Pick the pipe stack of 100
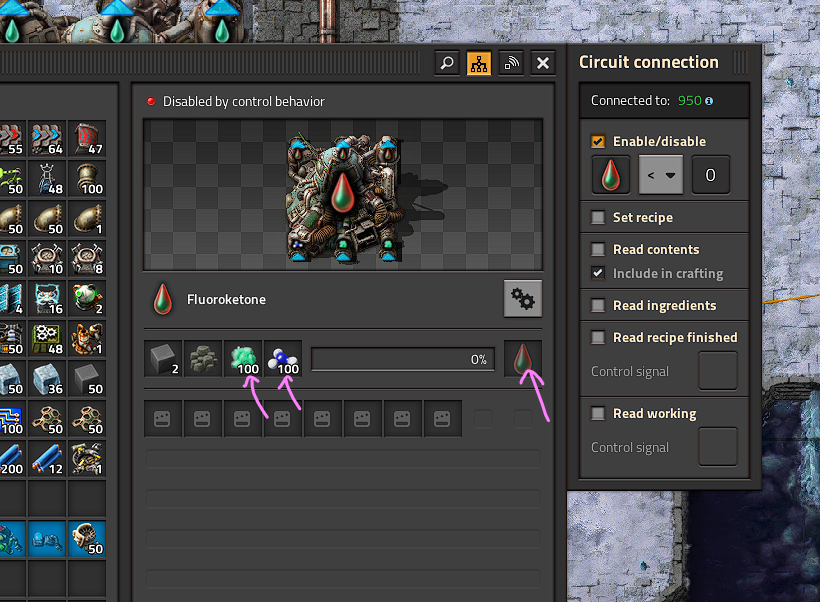Image resolution: width=820 pixels, height=602 pixels. (87, 179)
